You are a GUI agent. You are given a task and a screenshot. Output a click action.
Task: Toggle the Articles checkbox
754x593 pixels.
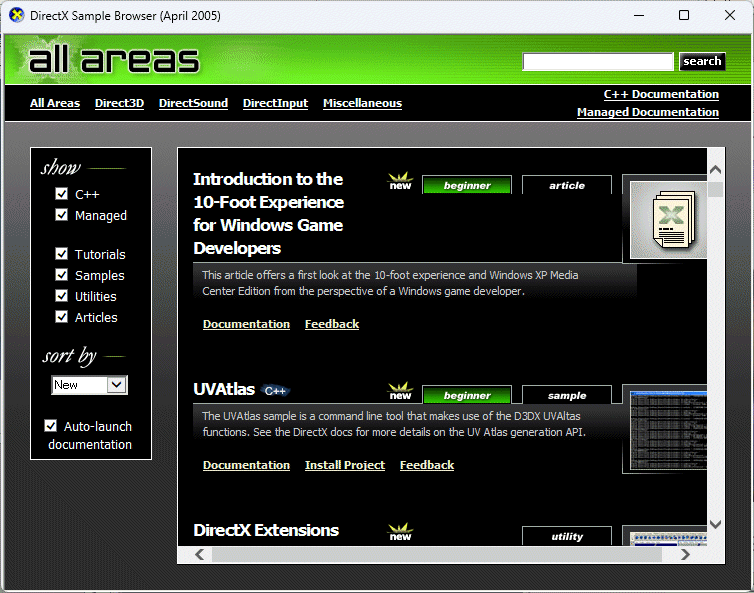point(62,317)
